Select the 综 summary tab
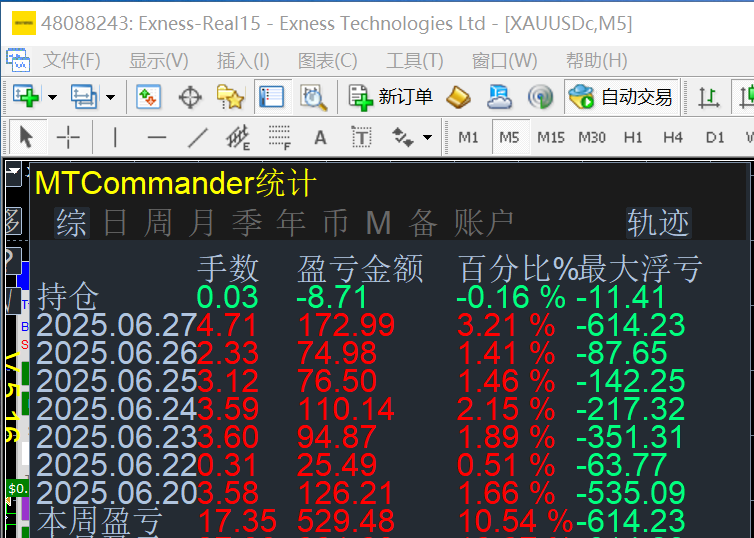The width and height of the screenshot is (754, 538). pyautogui.click(x=72, y=223)
